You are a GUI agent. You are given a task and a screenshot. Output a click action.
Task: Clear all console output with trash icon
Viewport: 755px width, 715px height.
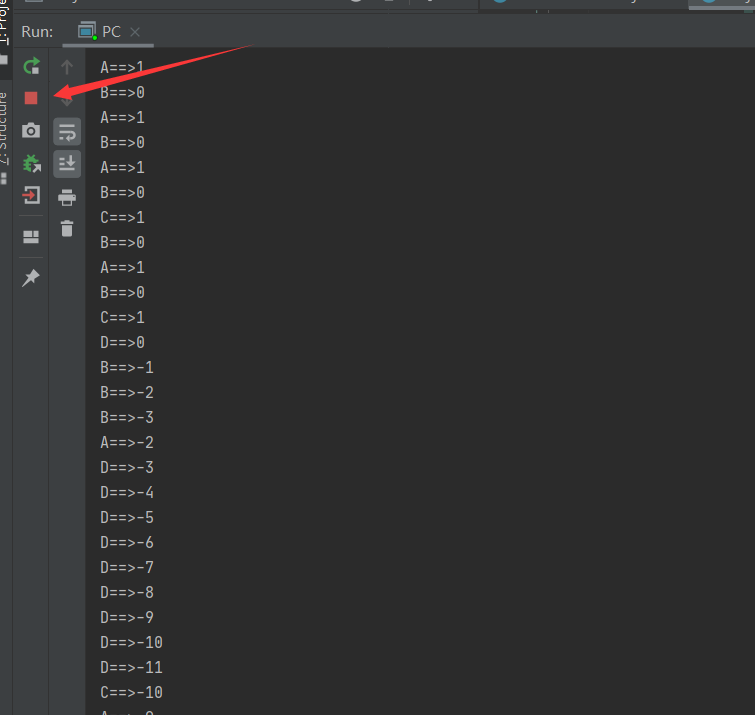coord(67,228)
